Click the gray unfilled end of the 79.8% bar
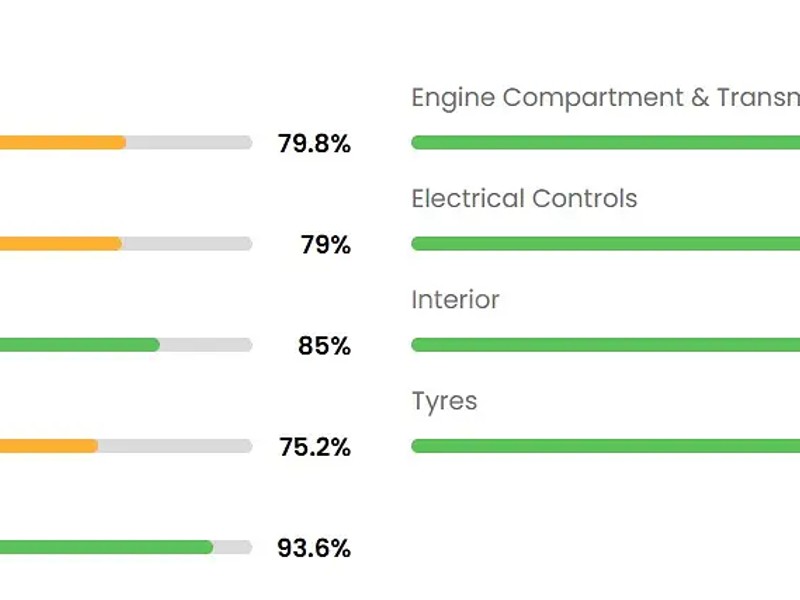The width and height of the screenshot is (800, 600). (189, 143)
